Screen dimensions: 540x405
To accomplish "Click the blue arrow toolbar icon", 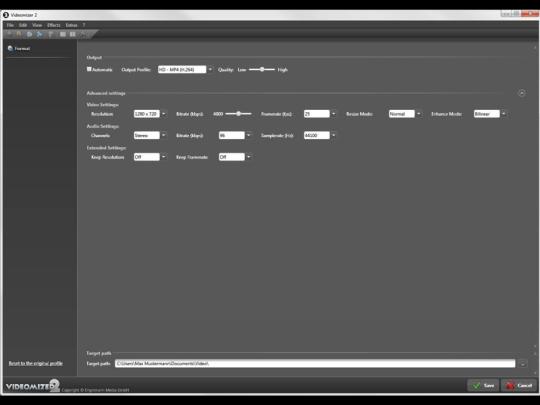I will (x=40, y=34).
